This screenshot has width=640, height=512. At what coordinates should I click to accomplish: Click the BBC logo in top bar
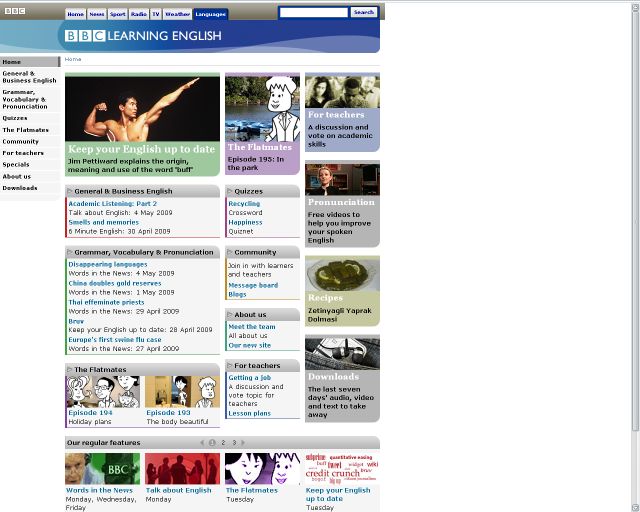15,11
